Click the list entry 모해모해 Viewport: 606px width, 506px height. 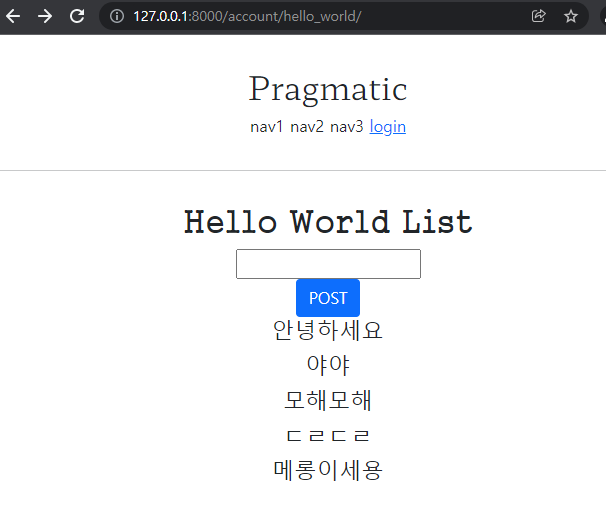click(x=328, y=400)
